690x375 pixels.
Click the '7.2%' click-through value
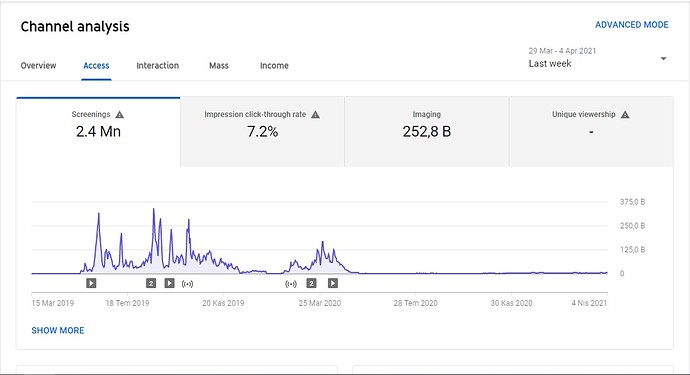pyautogui.click(x=262, y=132)
